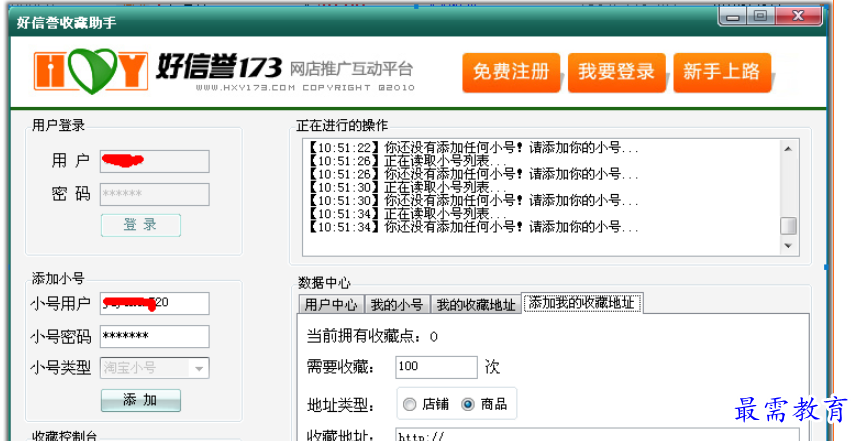Click the 小号用户 input field
Image resolution: width=856 pixels, height=441 pixels.
[154, 303]
